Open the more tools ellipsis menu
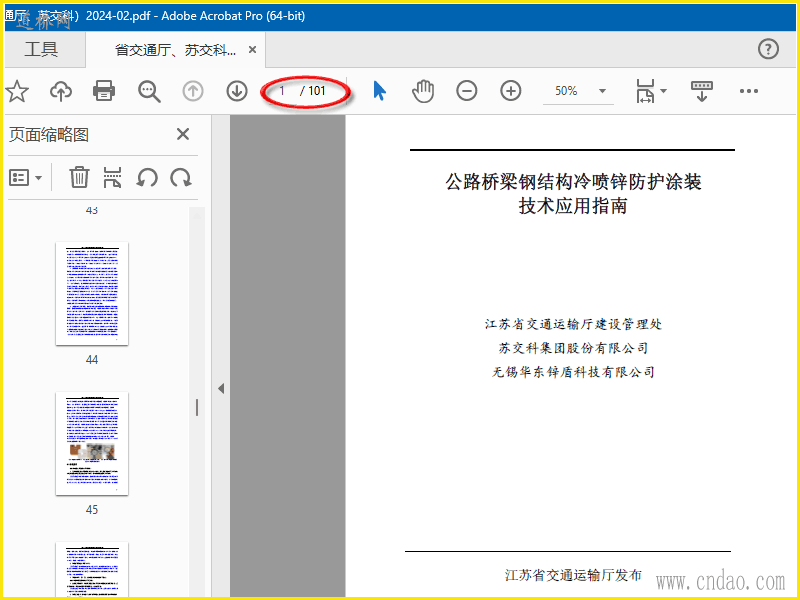This screenshot has width=800, height=600. click(748, 91)
